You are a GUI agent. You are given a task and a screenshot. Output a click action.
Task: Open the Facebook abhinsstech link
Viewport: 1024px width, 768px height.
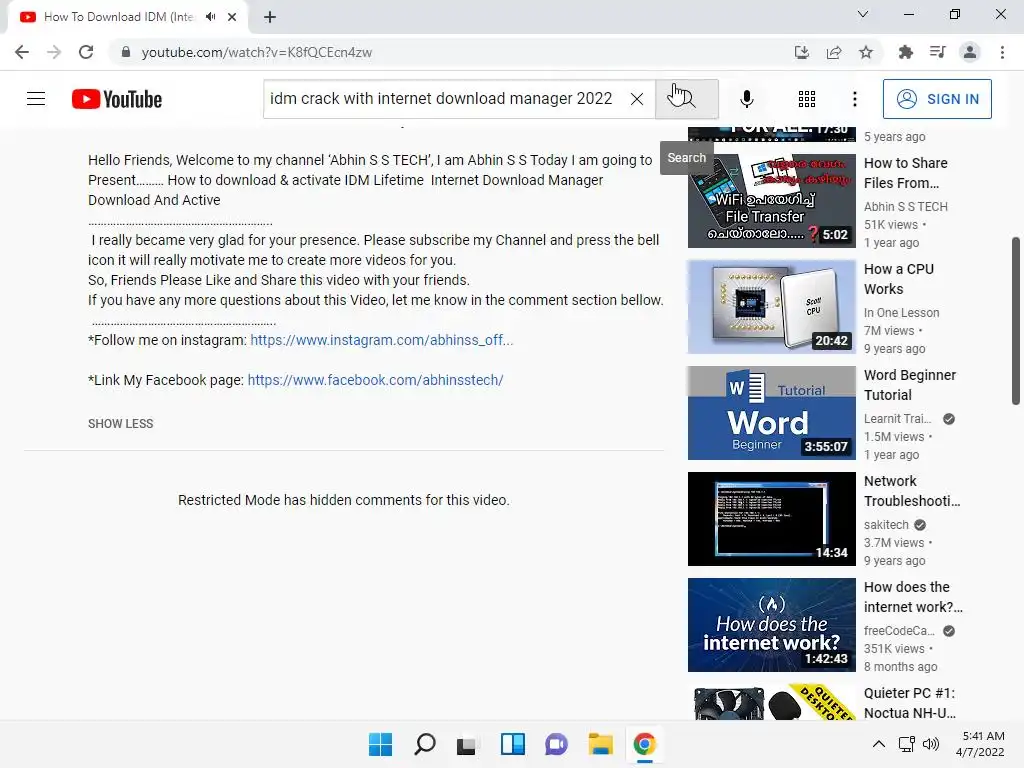click(376, 380)
